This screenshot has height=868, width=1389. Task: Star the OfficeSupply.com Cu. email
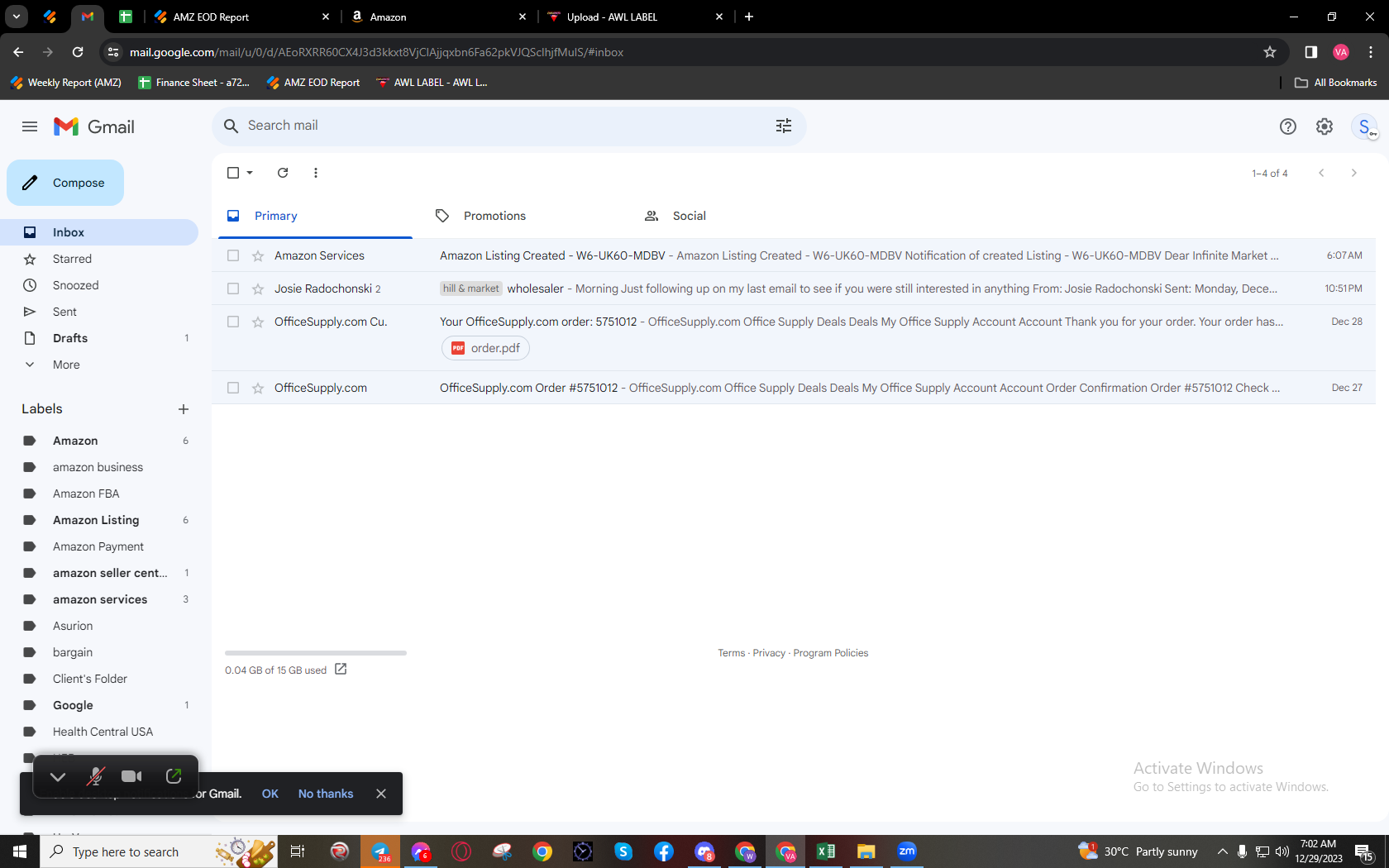pyautogui.click(x=258, y=322)
